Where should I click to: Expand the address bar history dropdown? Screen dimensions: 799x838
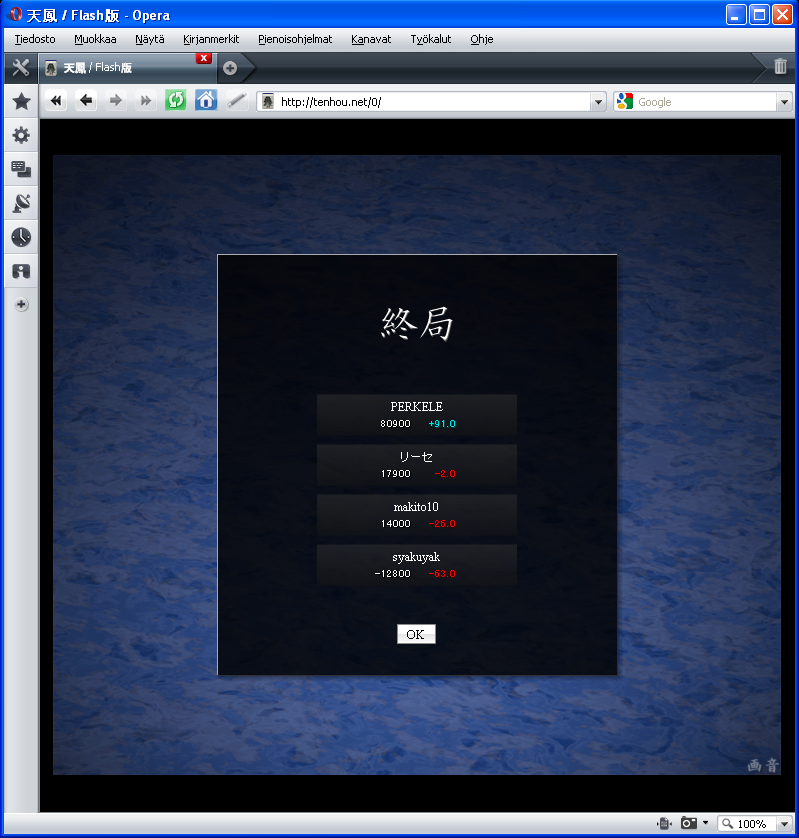click(598, 102)
